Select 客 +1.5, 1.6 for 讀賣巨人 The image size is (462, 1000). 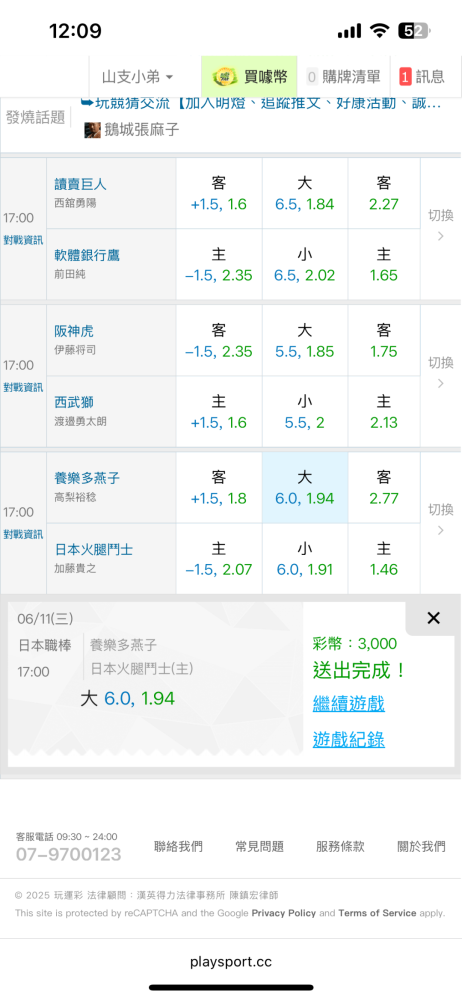219,194
